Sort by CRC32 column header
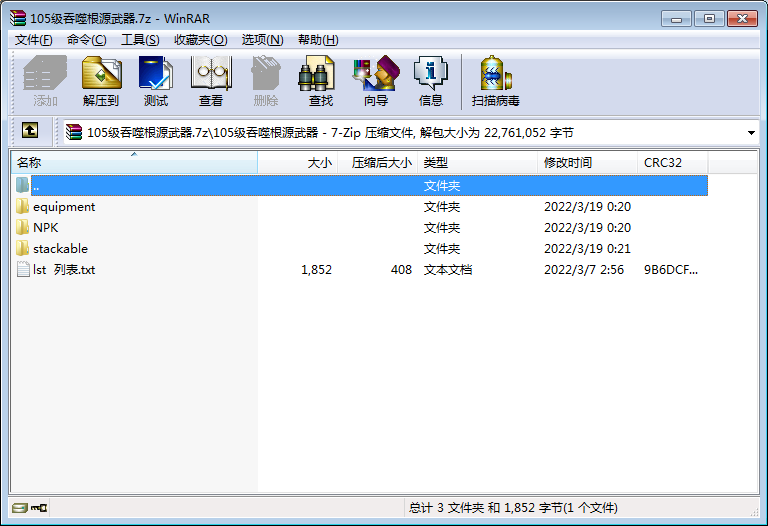 (x=672, y=163)
